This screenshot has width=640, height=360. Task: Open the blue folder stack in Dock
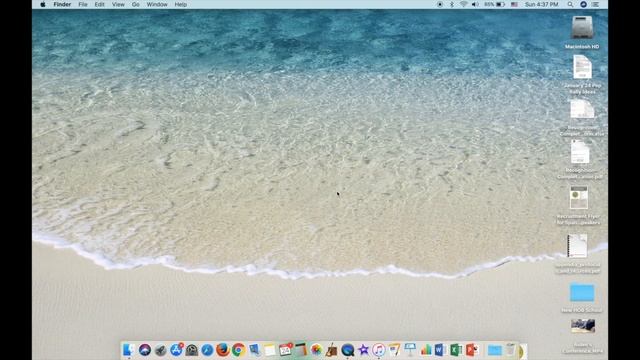point(495,350)
